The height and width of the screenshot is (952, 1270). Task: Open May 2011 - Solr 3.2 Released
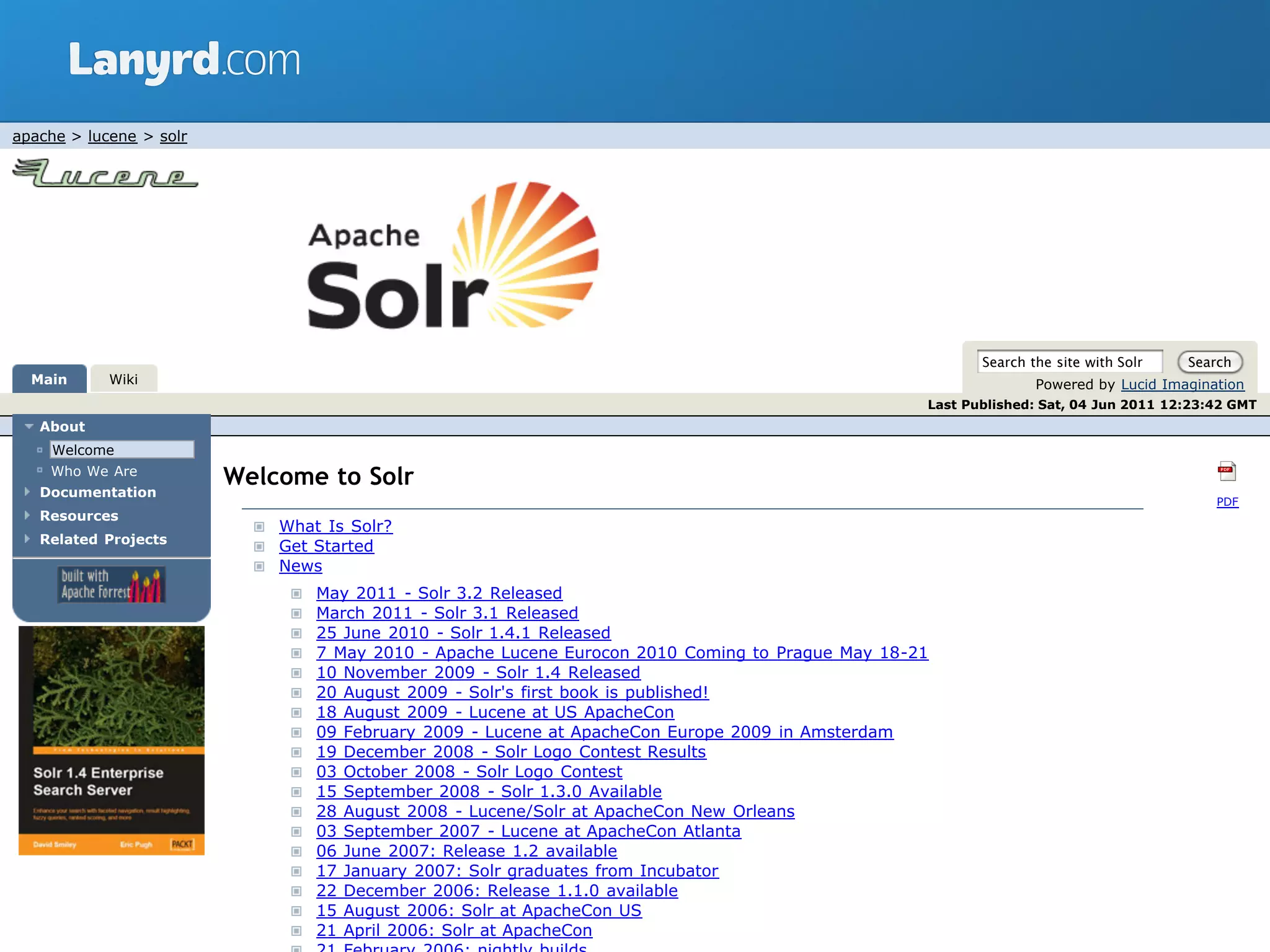[439, 593]
